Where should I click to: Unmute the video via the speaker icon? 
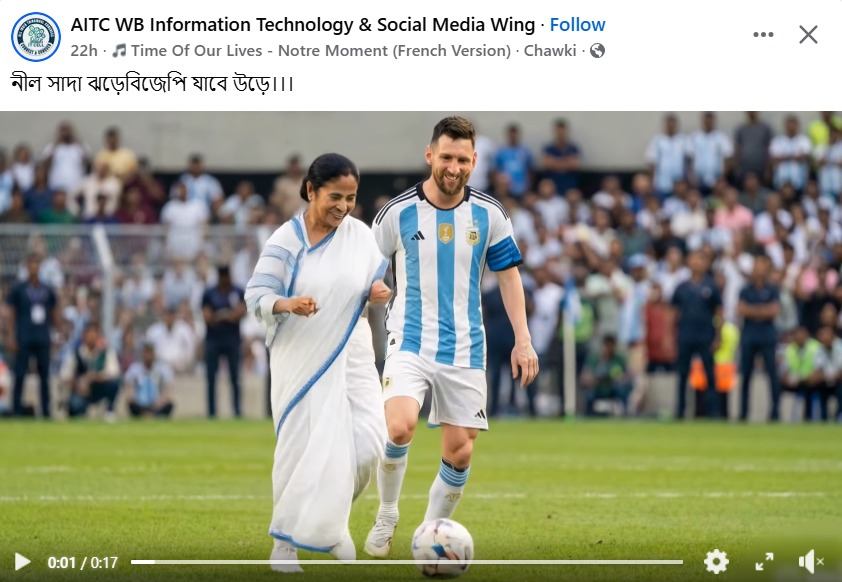811,562
